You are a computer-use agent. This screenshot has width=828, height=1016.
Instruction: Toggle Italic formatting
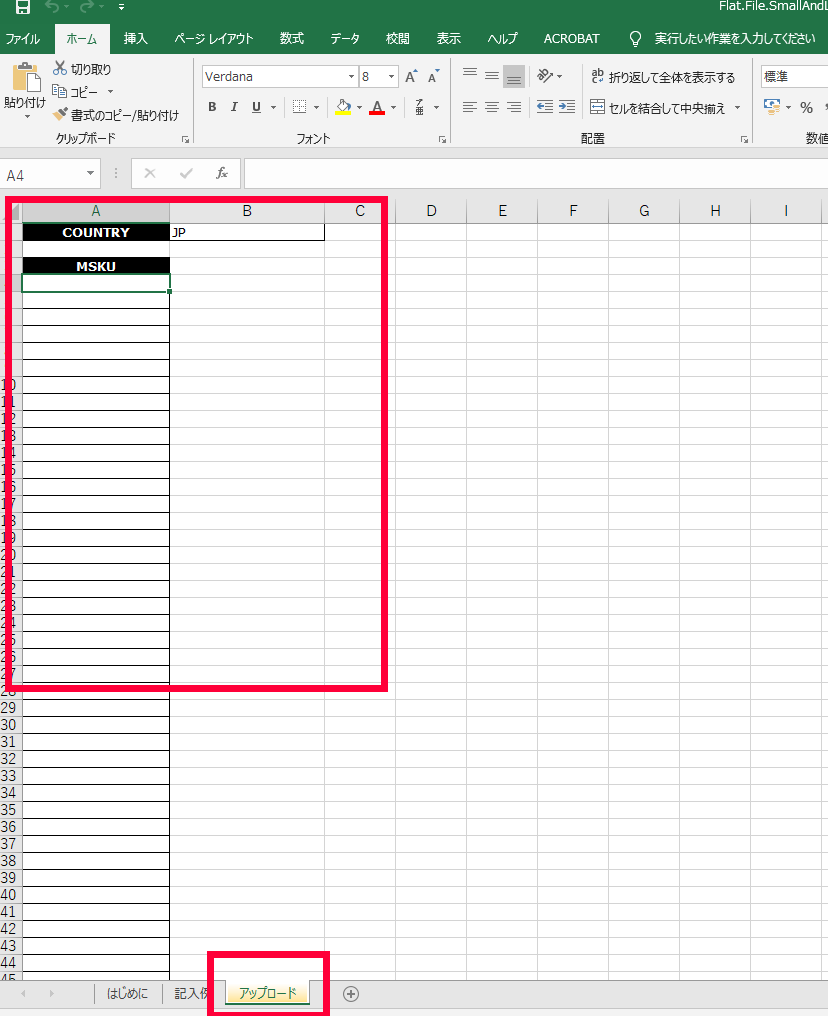pos(234,107)
